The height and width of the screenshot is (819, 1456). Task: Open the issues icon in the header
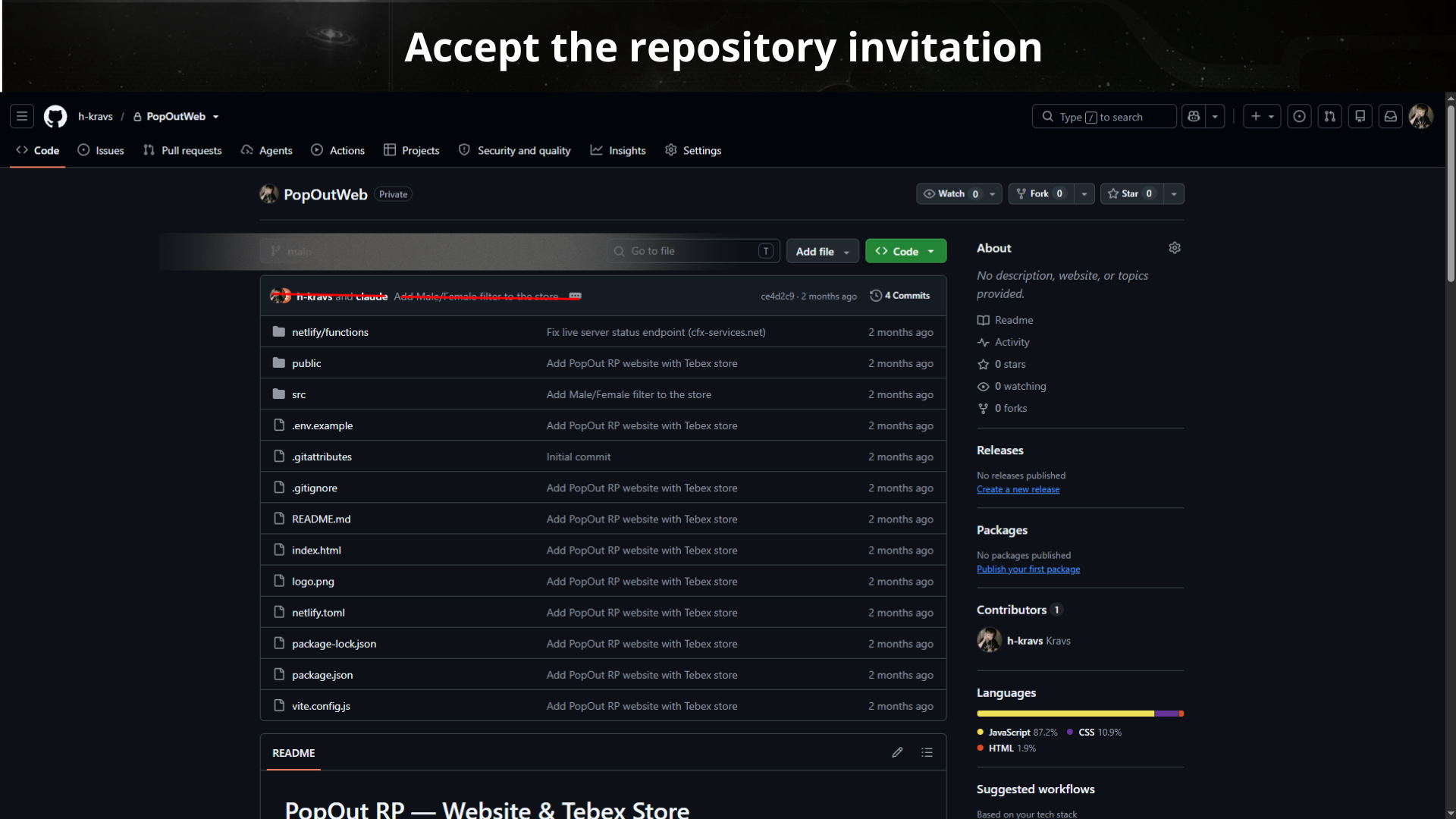pyautogui.click(x=1299, y=117)
